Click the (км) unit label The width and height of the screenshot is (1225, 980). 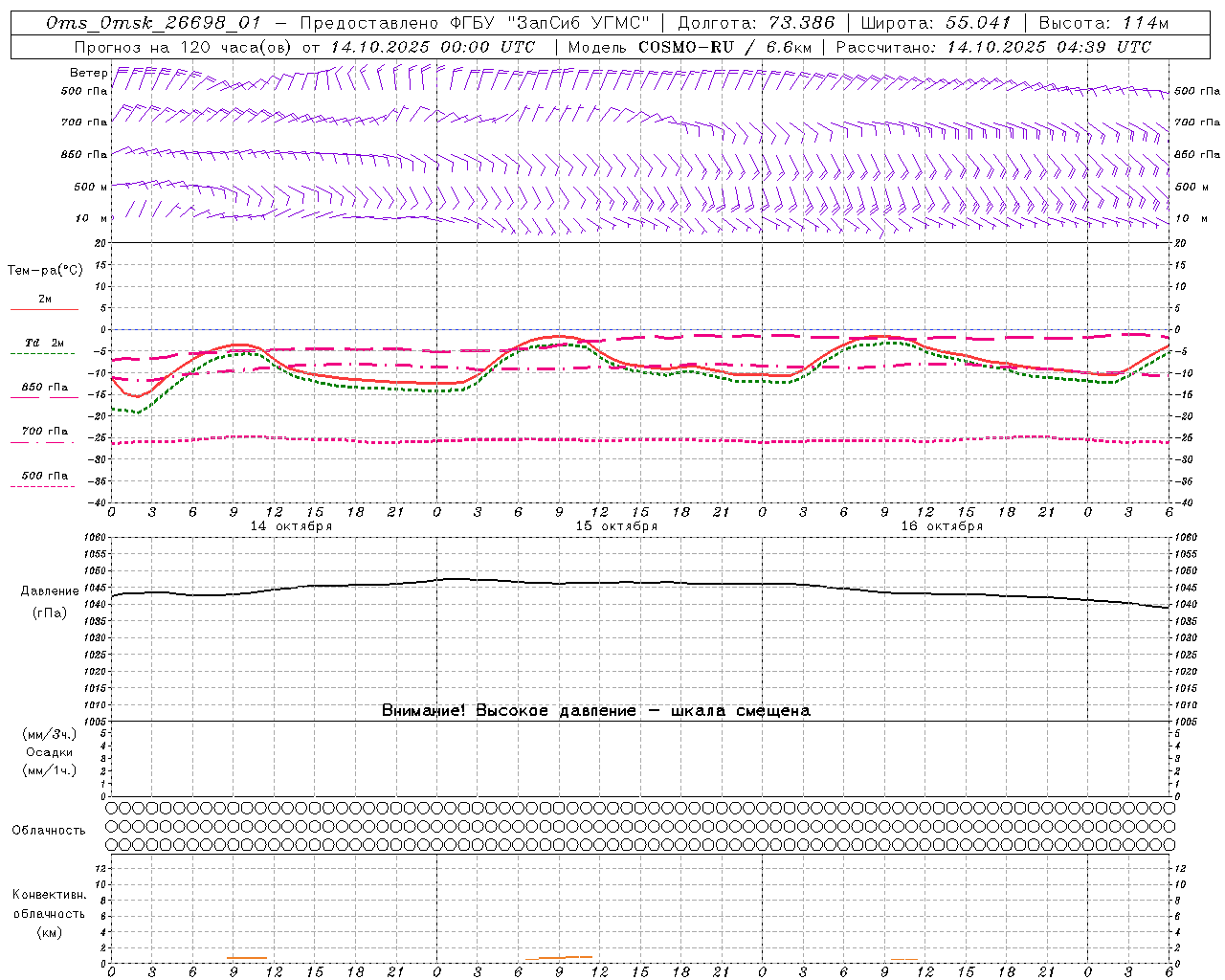pos(49,932)
